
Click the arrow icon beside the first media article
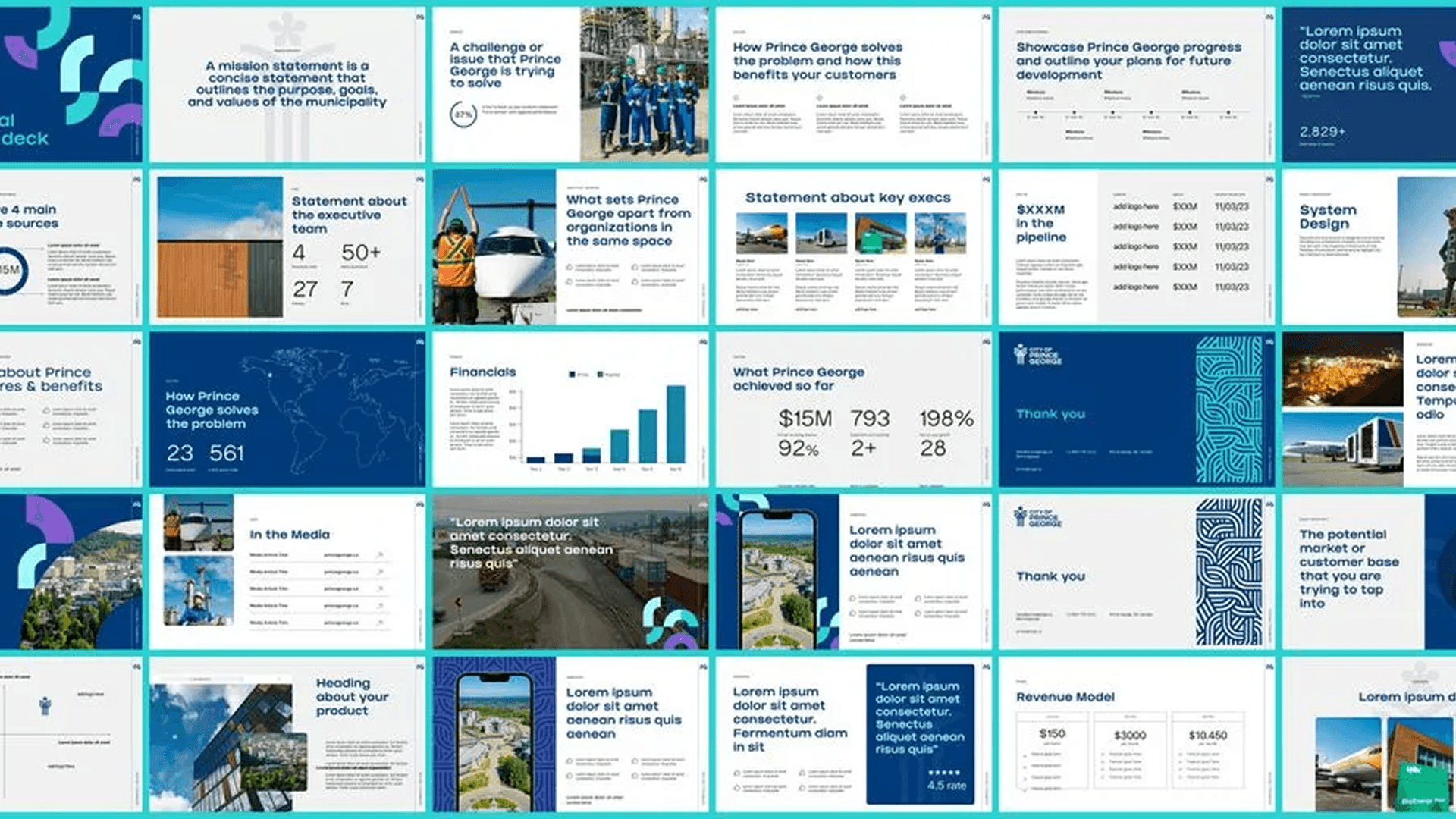pyautogui.click(x=380, y=555)
